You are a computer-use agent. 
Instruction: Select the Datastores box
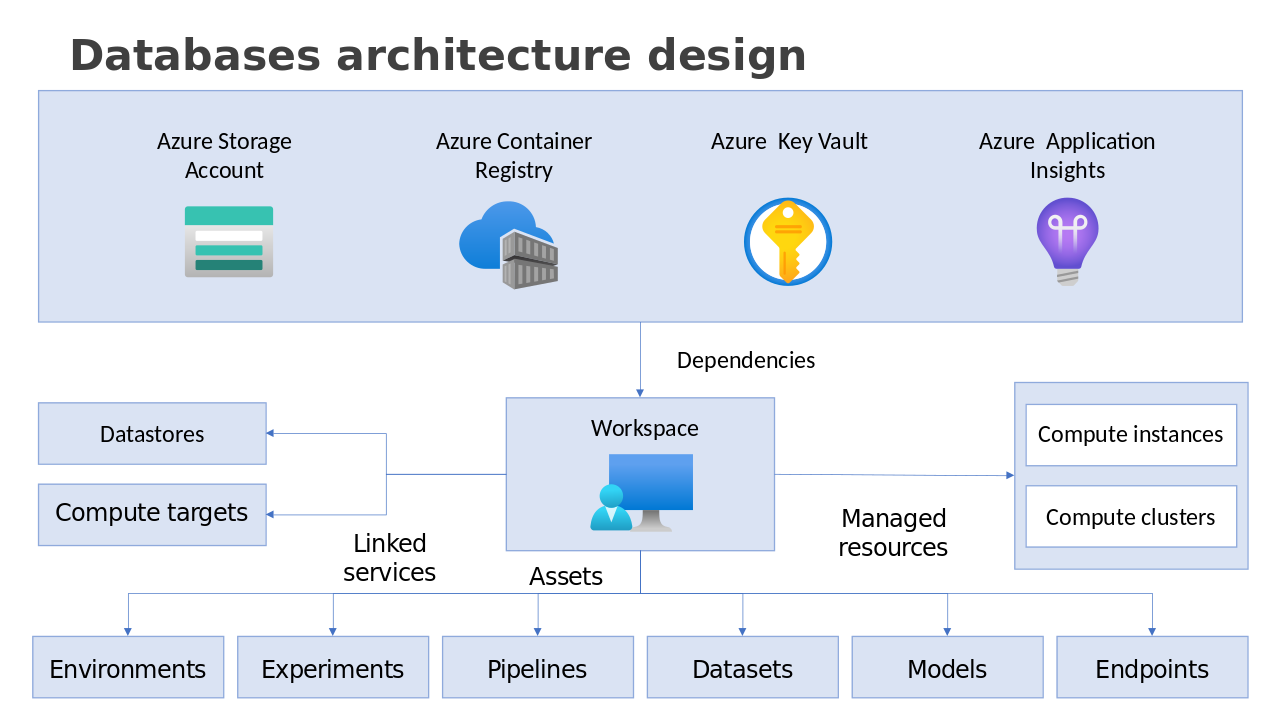point(152,434)
